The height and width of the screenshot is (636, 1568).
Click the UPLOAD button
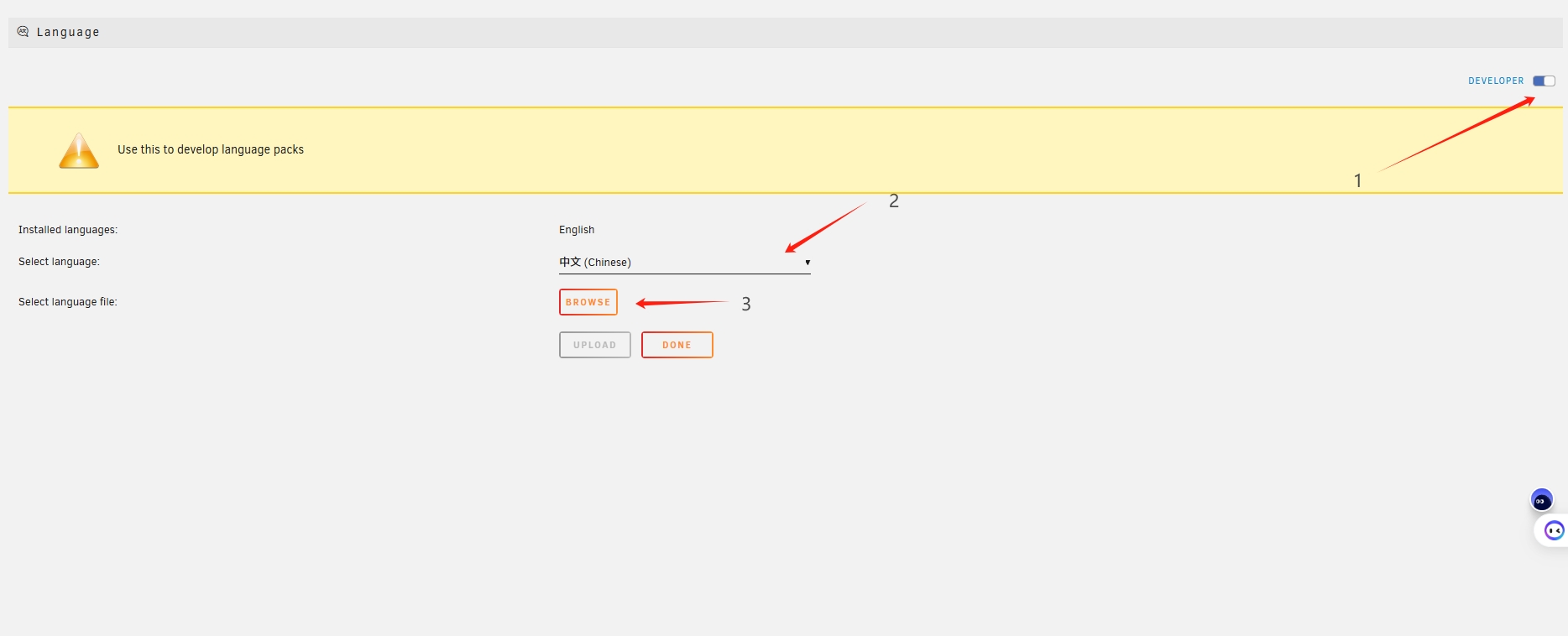pos(594,345)
